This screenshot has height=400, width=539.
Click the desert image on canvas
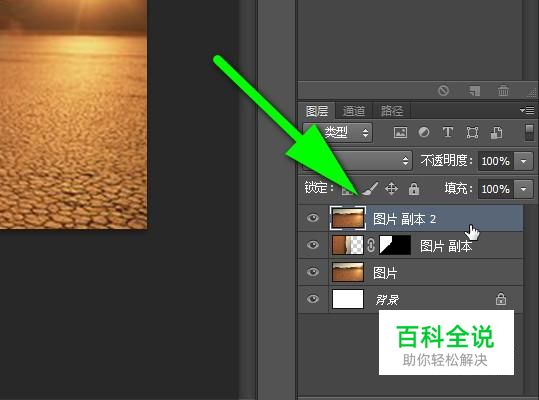[74, 114]
